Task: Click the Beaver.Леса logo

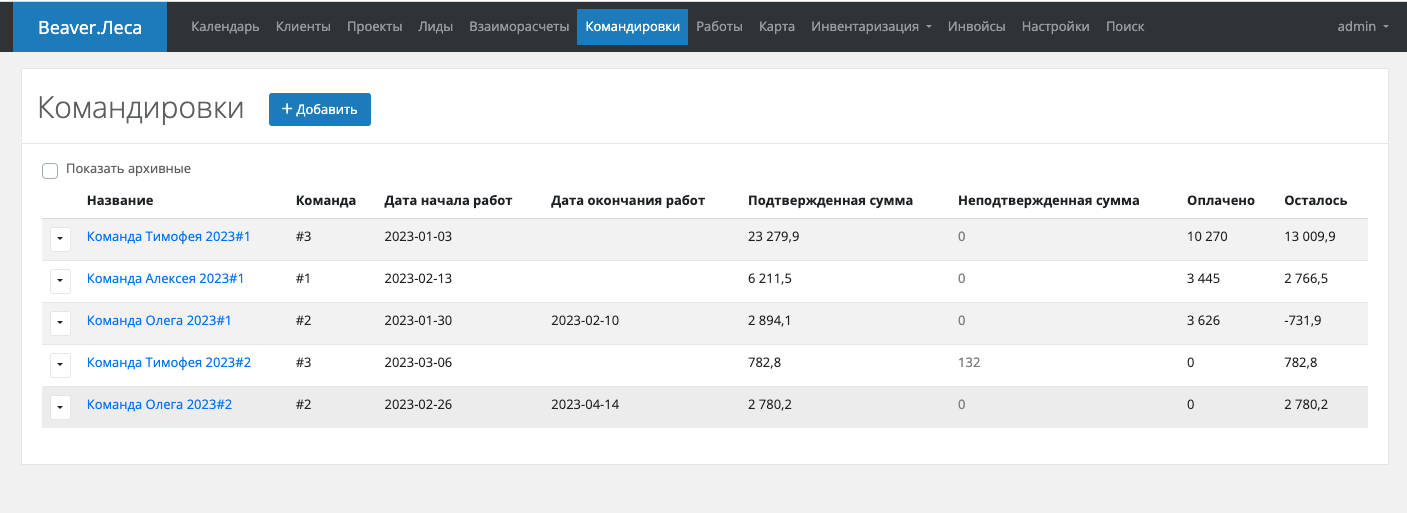Action: coord(90,27)
